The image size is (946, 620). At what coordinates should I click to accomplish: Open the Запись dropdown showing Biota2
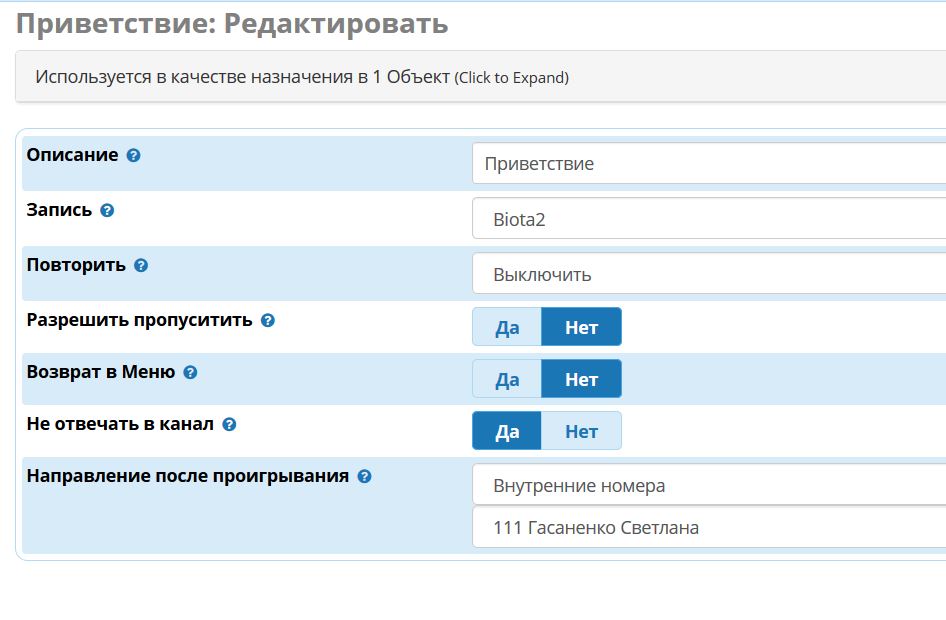[708, 219]
